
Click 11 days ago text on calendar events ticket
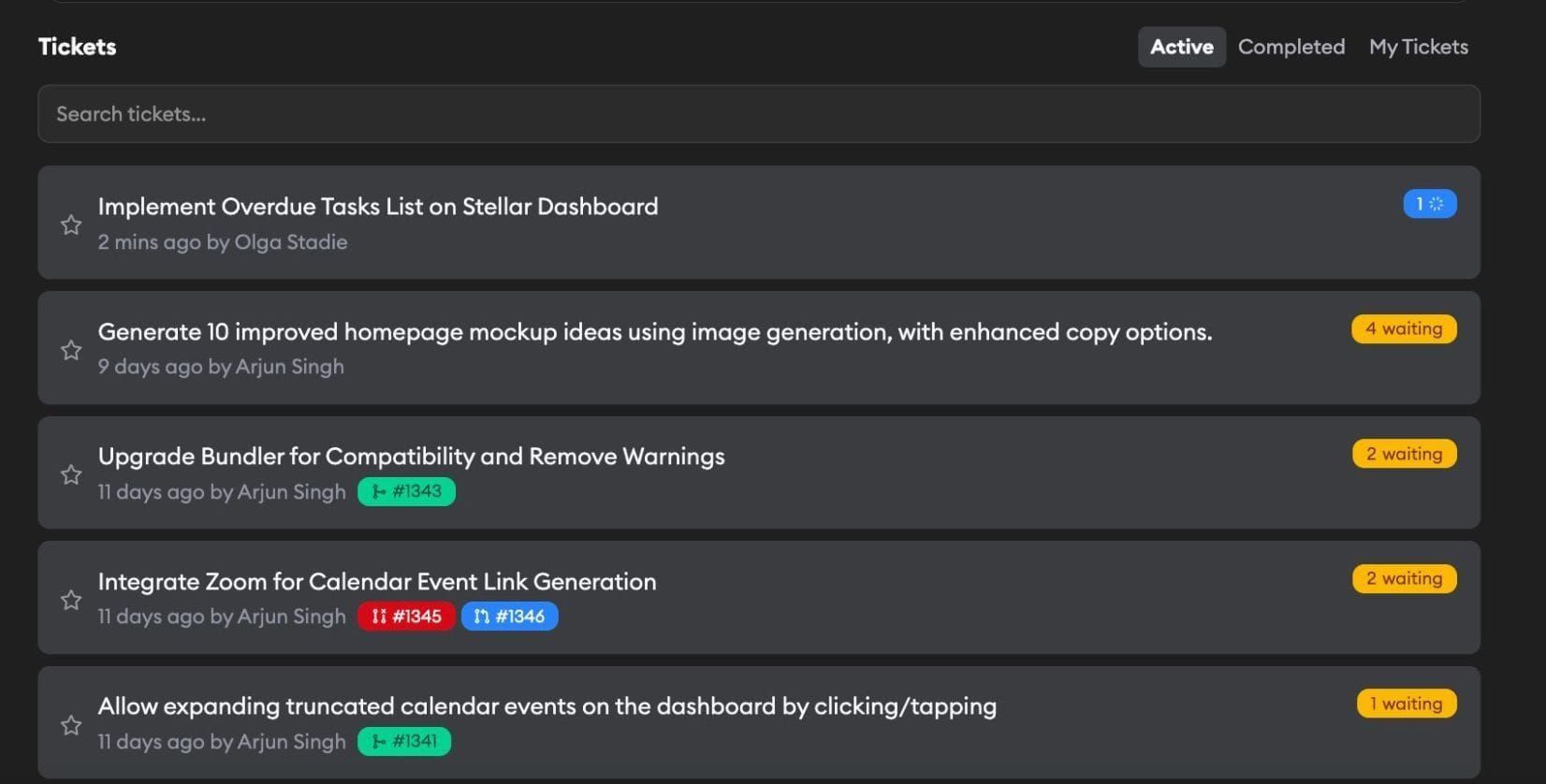click(222, 742)
